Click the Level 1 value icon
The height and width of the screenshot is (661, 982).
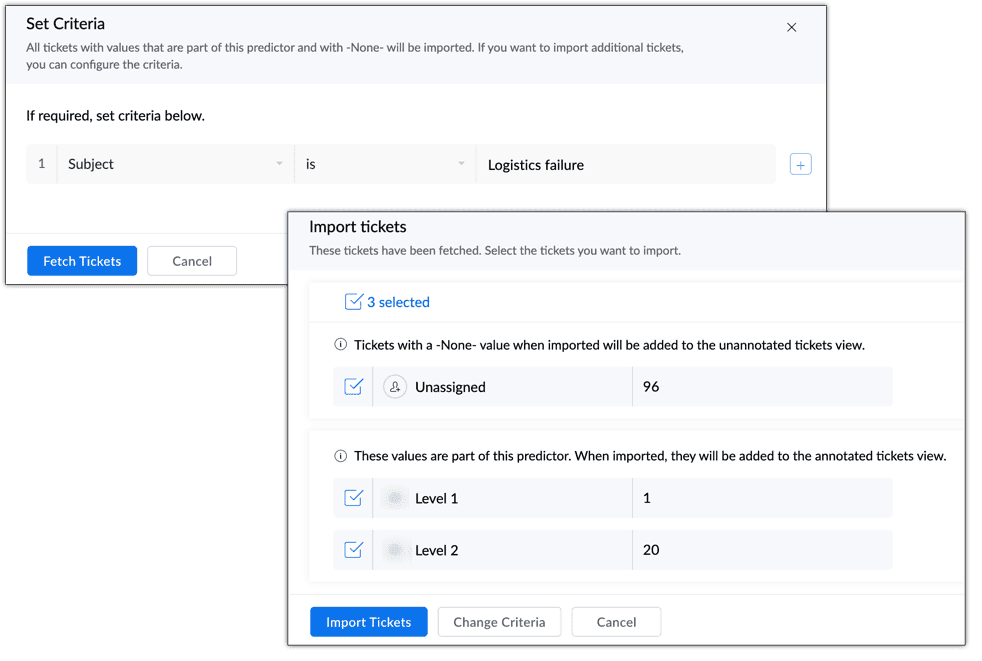coord(395,498)
